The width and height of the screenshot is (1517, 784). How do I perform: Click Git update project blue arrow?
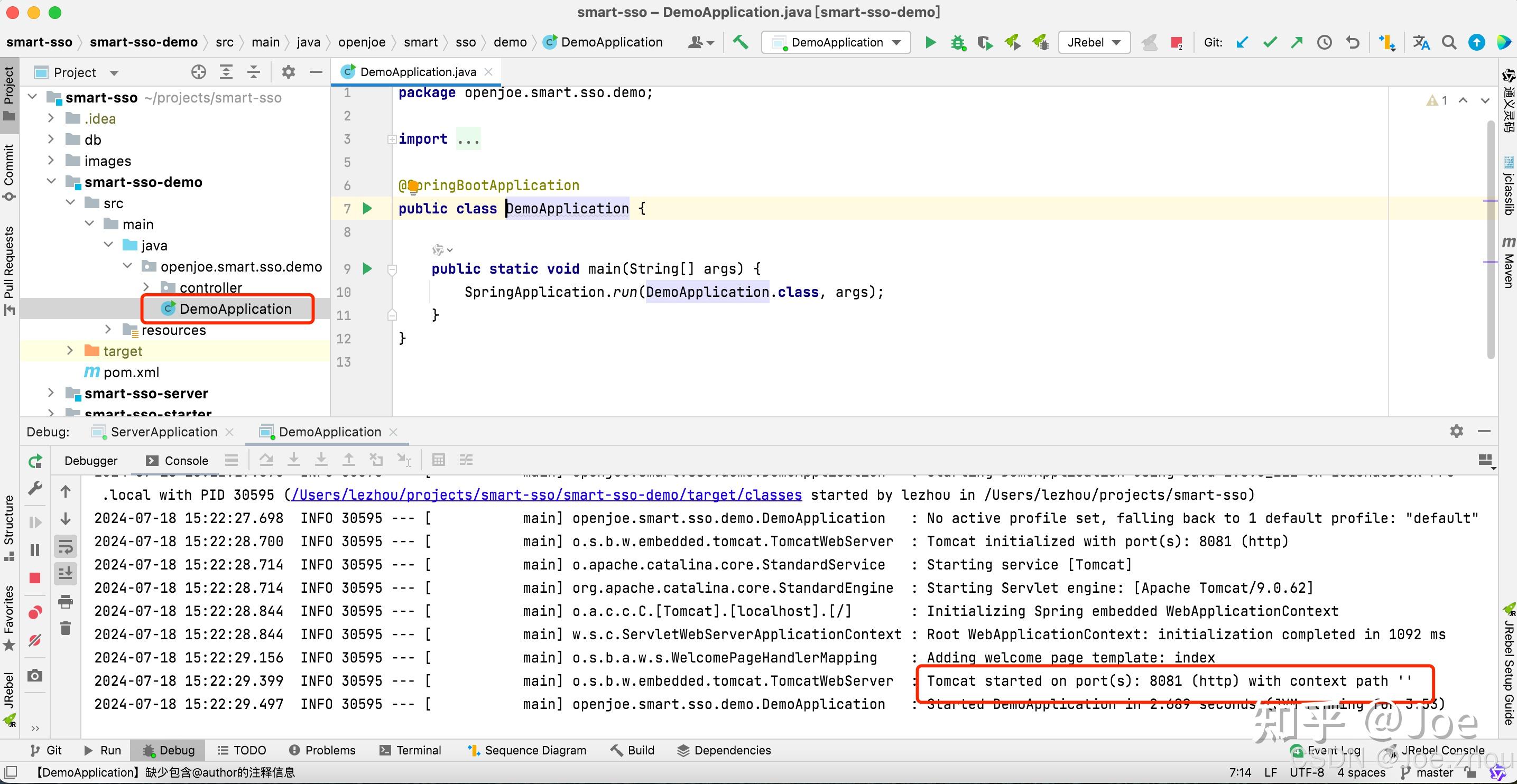point(1242,42)
